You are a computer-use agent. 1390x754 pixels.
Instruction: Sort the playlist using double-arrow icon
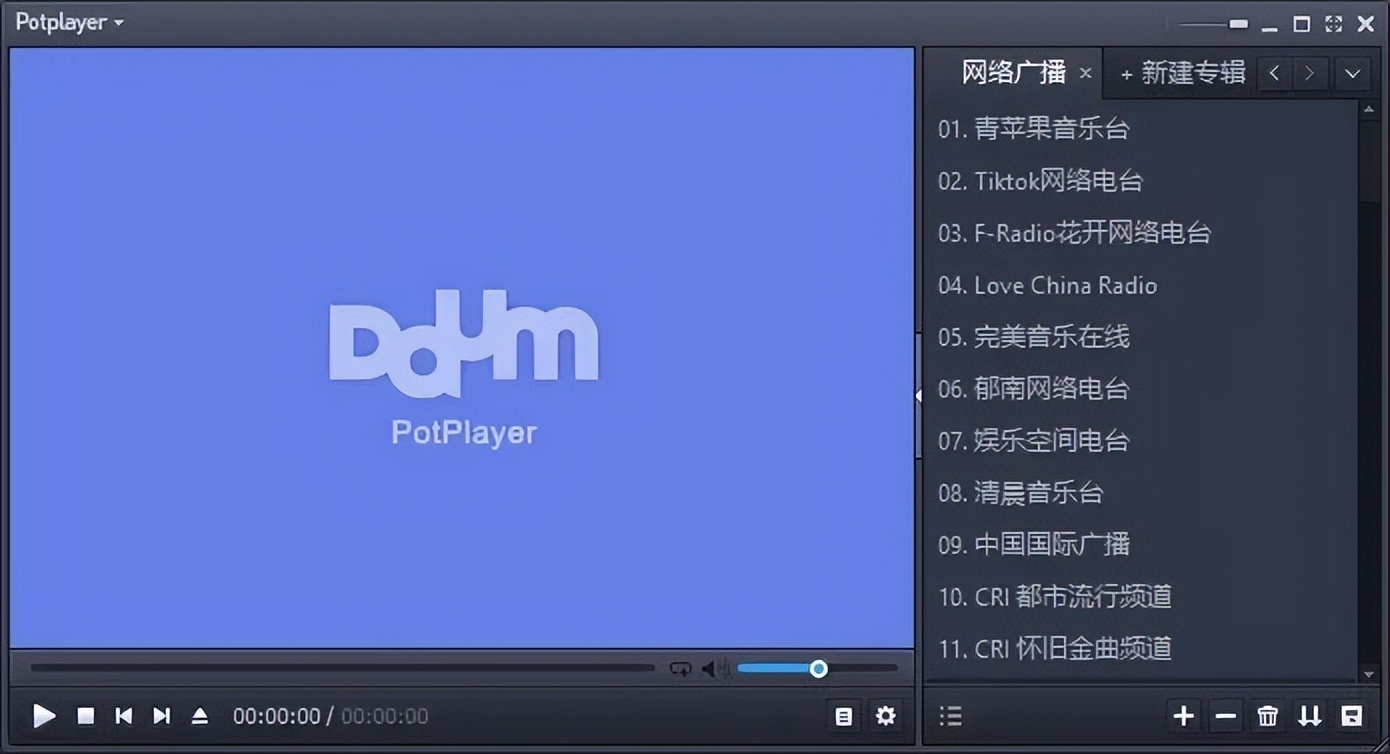1310,716
